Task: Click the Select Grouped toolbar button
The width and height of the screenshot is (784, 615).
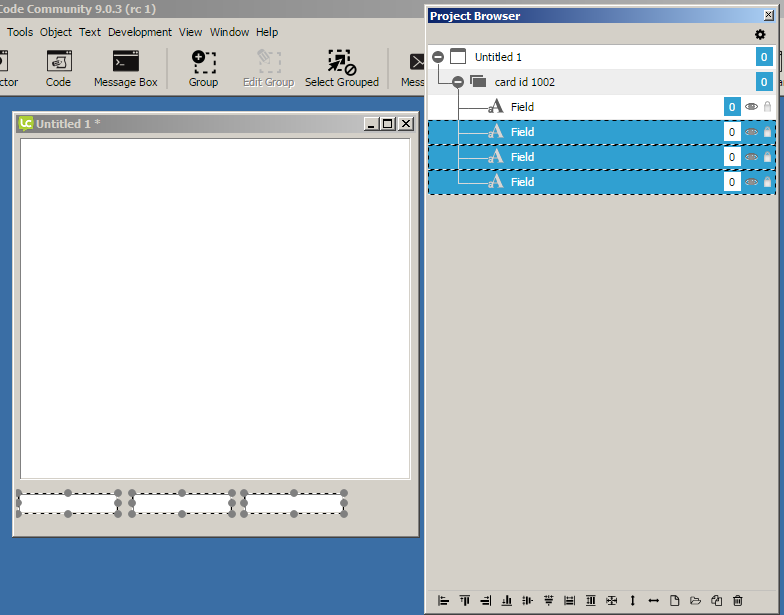Action: click(x=342, y=68)
